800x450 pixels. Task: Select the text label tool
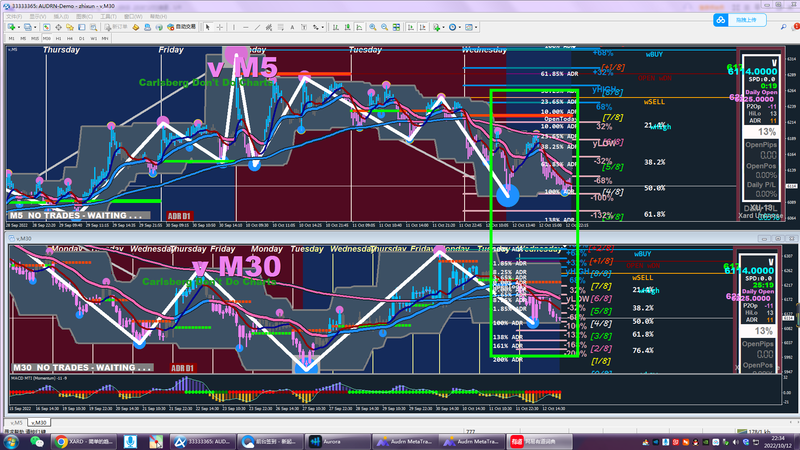pos(304,27)
